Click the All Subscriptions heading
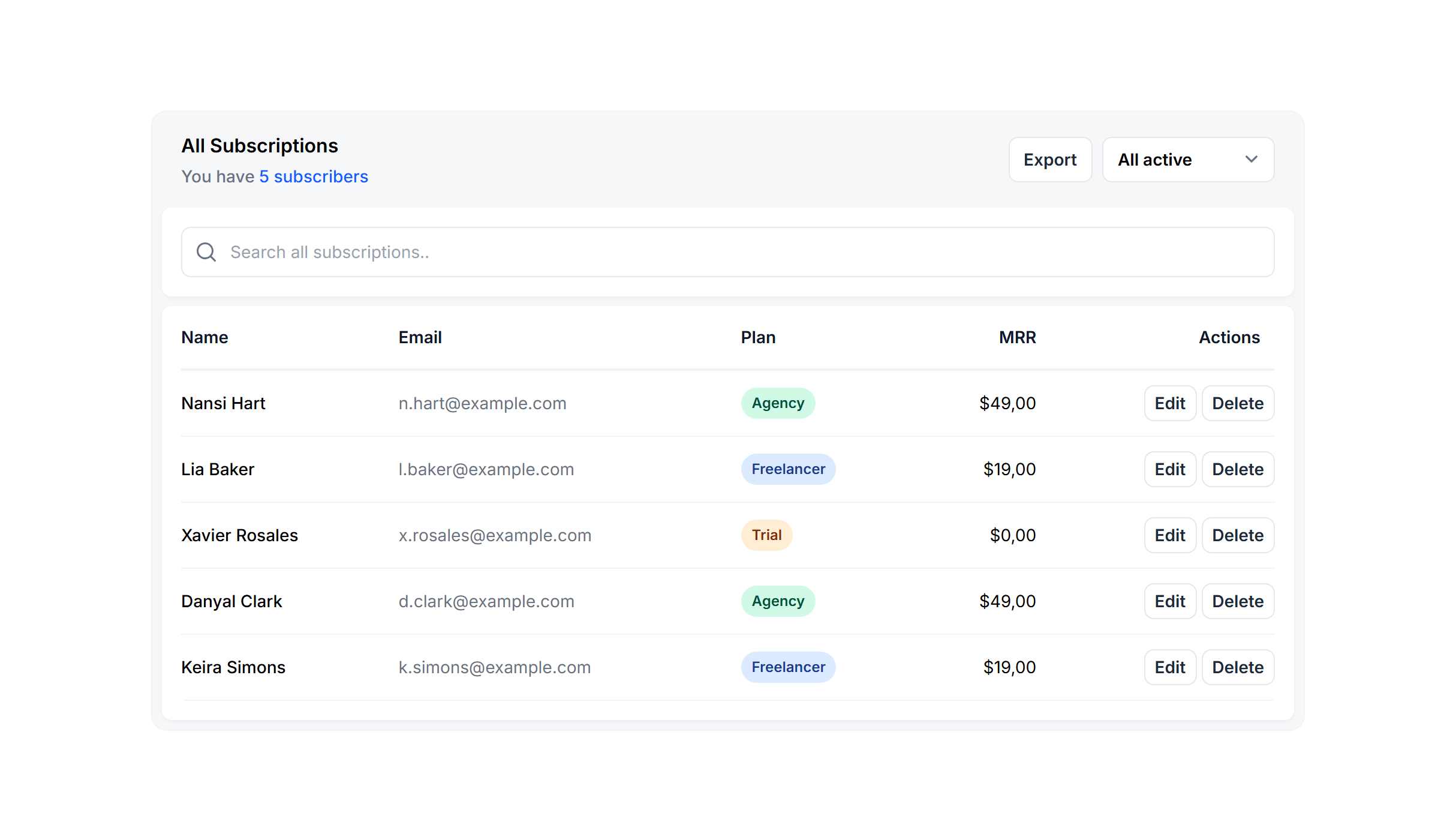The height and width of the screenshot is (840, 1456). (x=260, y=146)
